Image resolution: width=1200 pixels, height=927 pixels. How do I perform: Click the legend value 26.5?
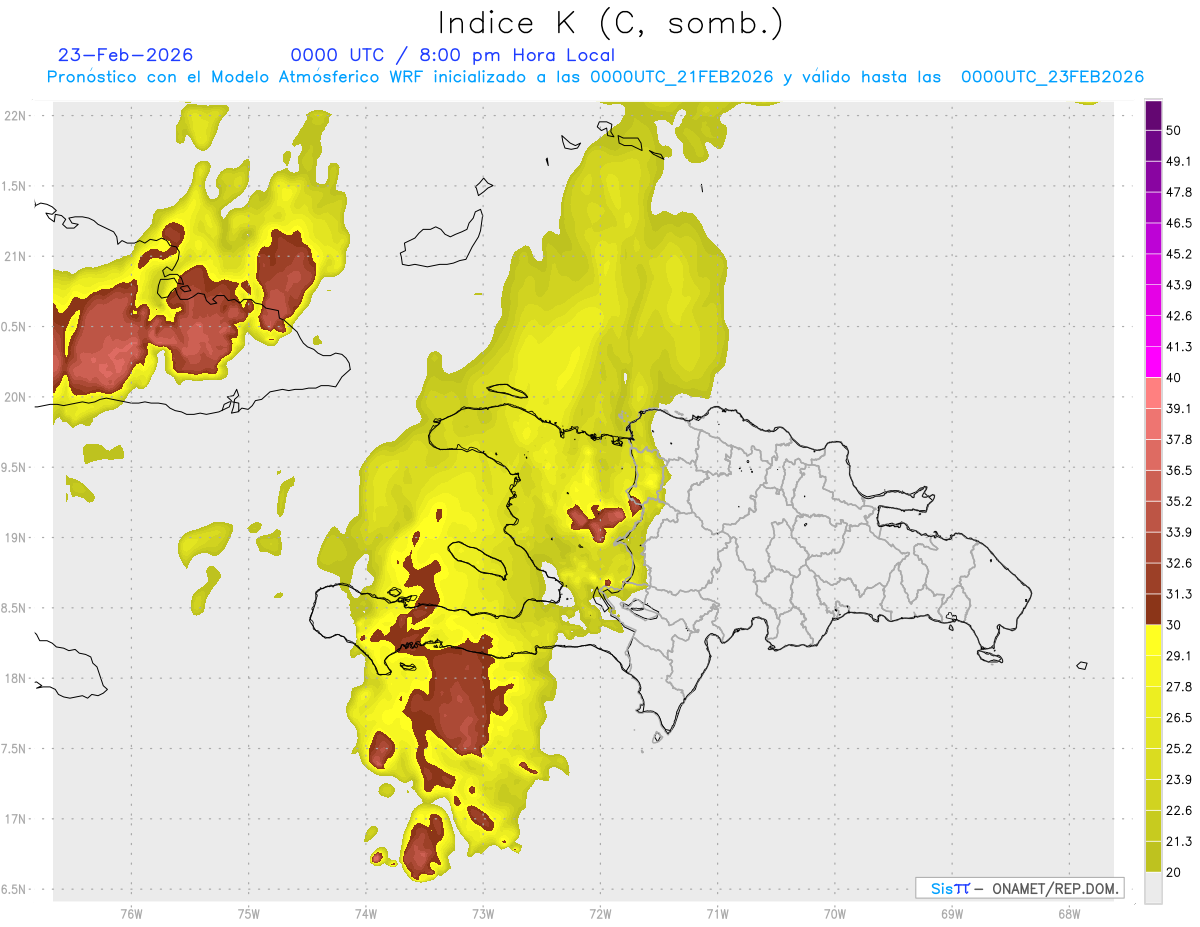[x=1179, y=718]
